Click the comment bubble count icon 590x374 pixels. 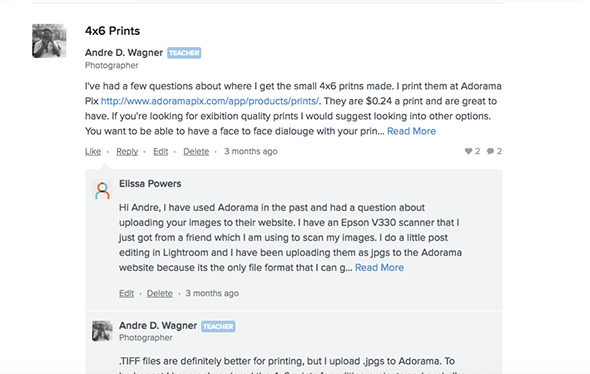pos(490,151)
